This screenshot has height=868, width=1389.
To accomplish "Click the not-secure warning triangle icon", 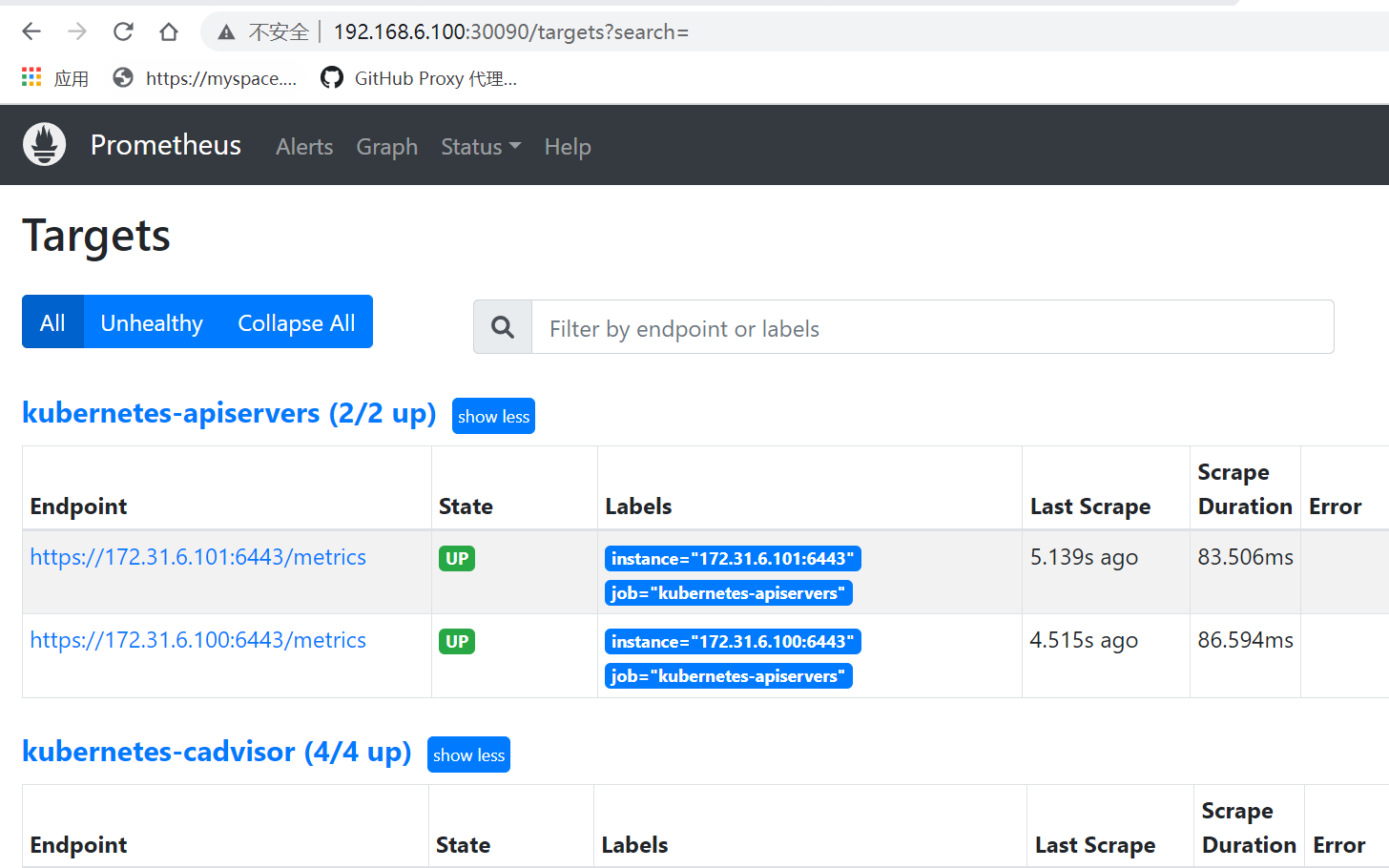I will click(226, 32).
